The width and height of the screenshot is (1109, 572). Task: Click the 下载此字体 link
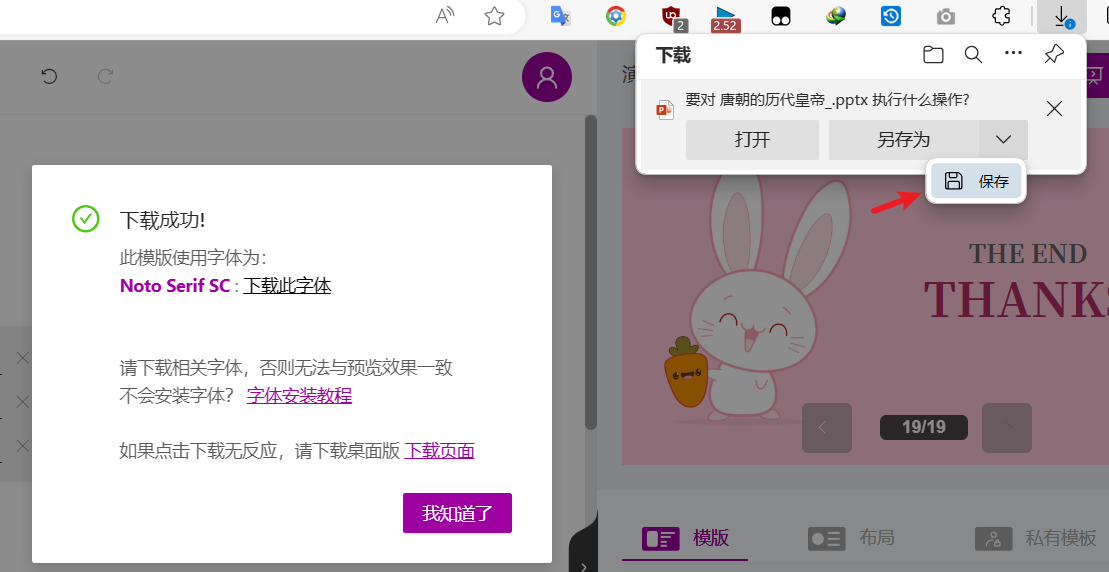pos(287,286)
